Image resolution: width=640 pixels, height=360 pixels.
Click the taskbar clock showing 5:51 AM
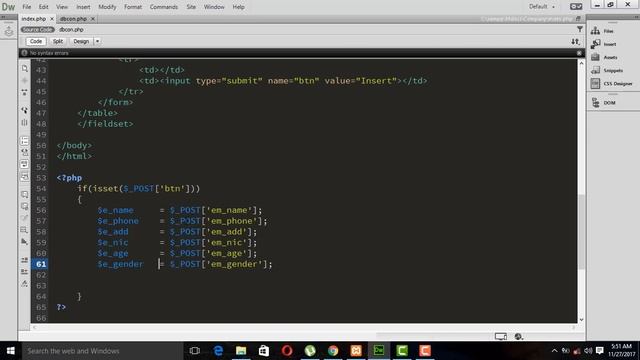click(622, 351)
